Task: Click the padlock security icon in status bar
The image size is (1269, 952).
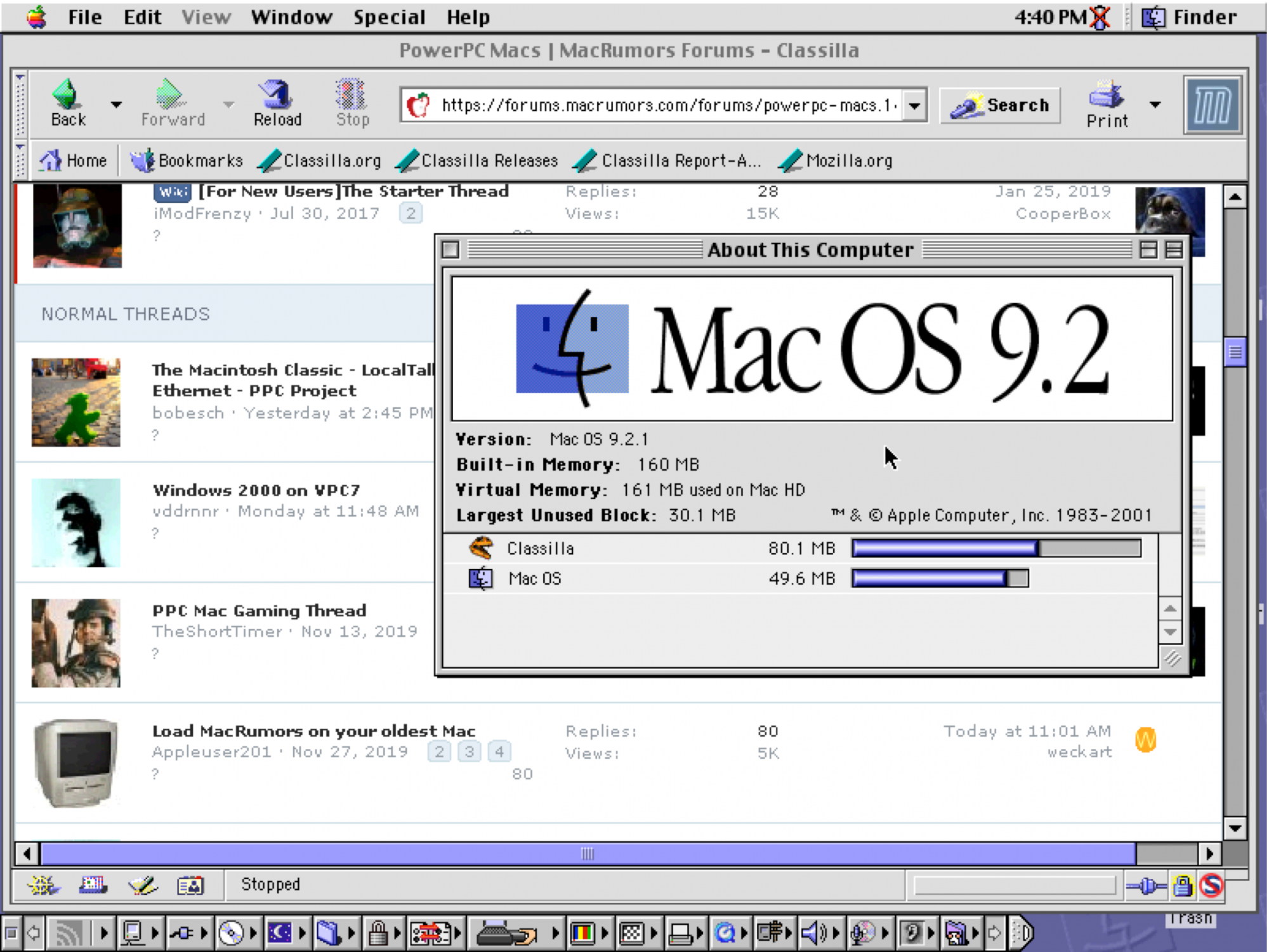Action: click(x=1183, y=885)
